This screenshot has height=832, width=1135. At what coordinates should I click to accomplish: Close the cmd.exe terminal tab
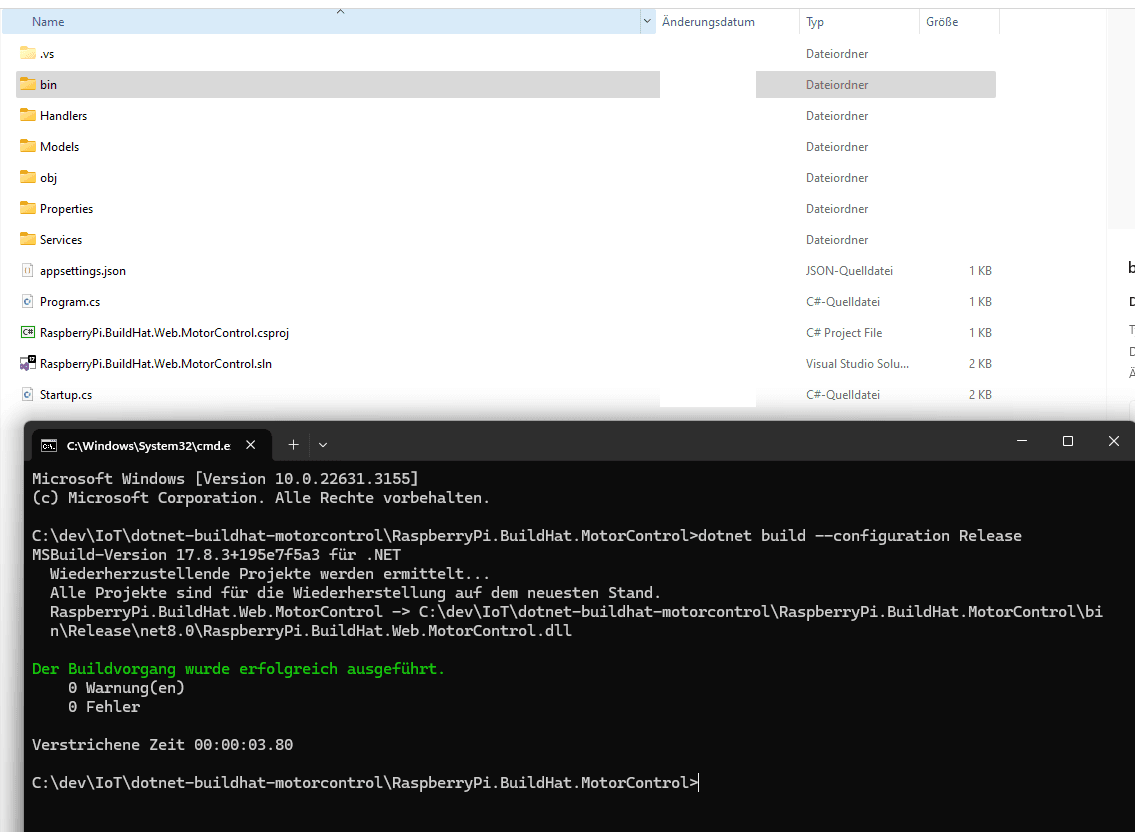[251, 444]
